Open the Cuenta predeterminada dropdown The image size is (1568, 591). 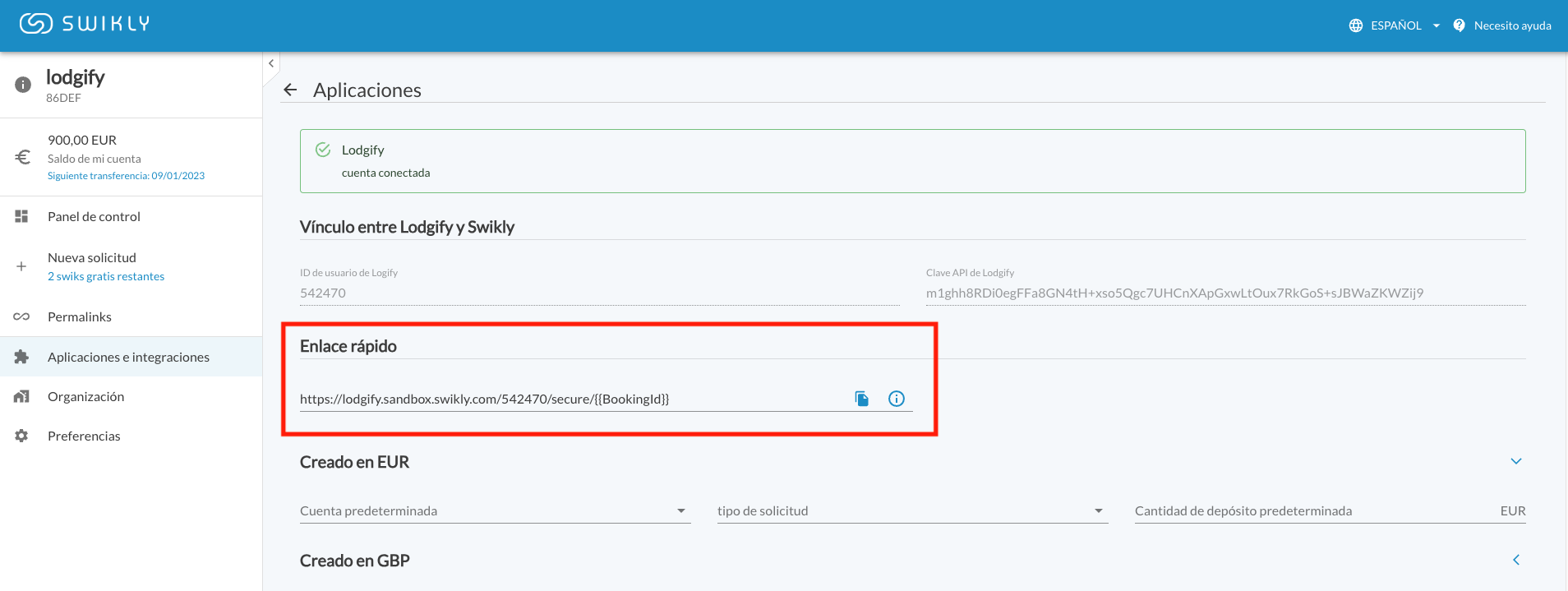coord(494,511)
